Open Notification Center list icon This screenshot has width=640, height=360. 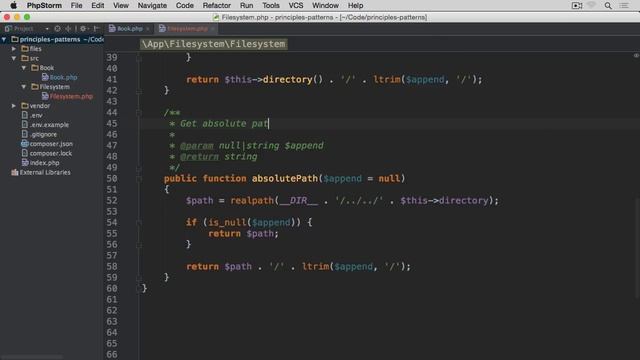coord(624,5)
